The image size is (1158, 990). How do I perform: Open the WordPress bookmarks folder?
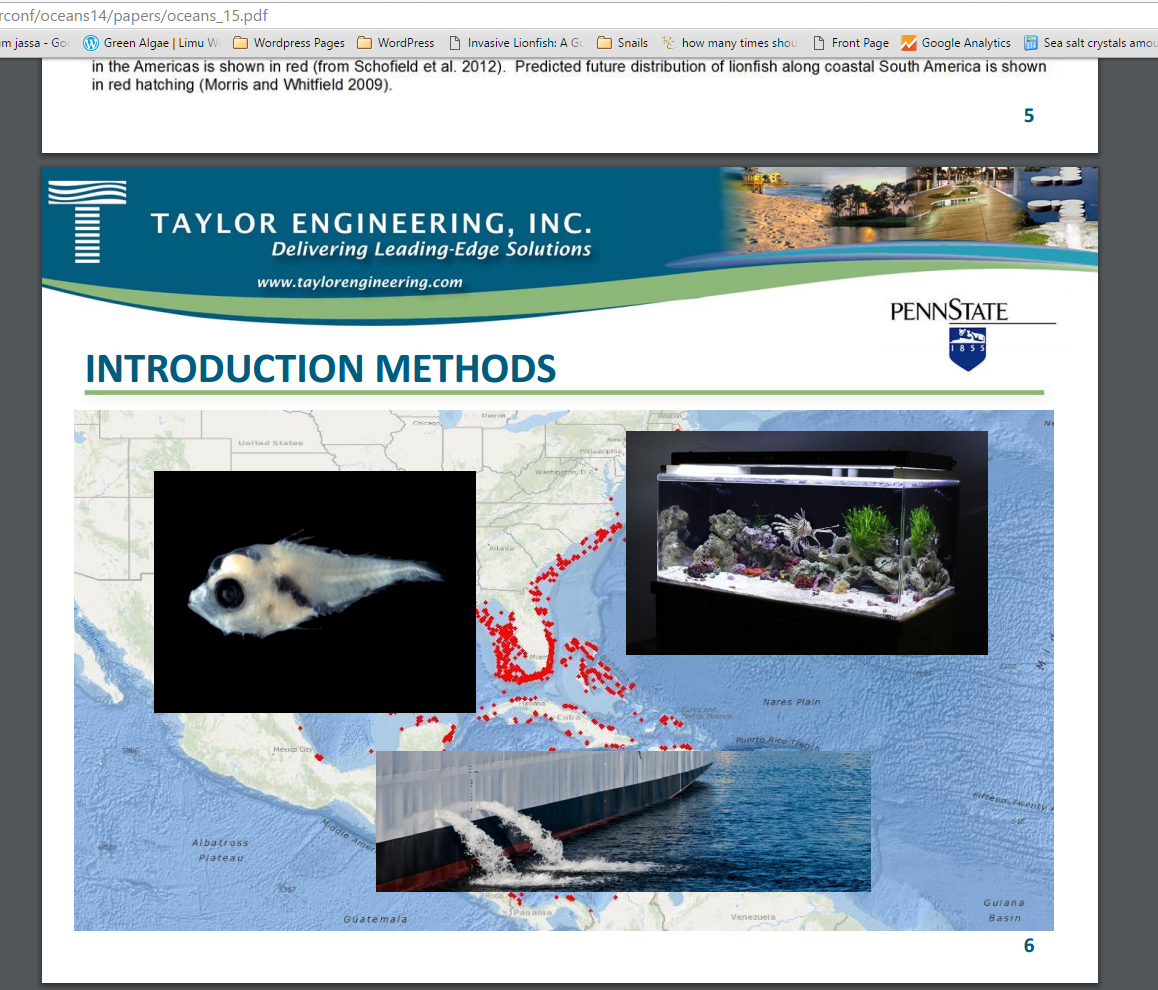click(396, 43)
